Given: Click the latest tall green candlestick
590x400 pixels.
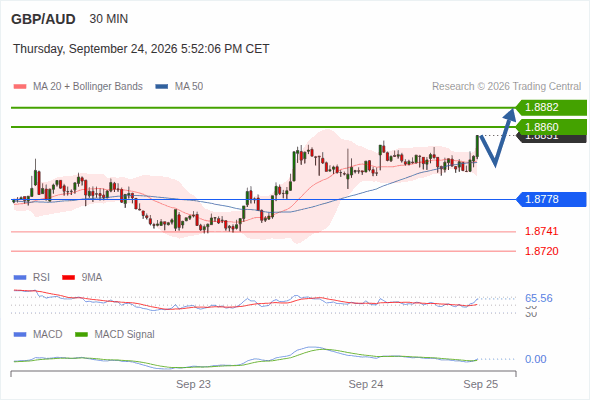Looking at the screenshot, I should tap(477, 146).
